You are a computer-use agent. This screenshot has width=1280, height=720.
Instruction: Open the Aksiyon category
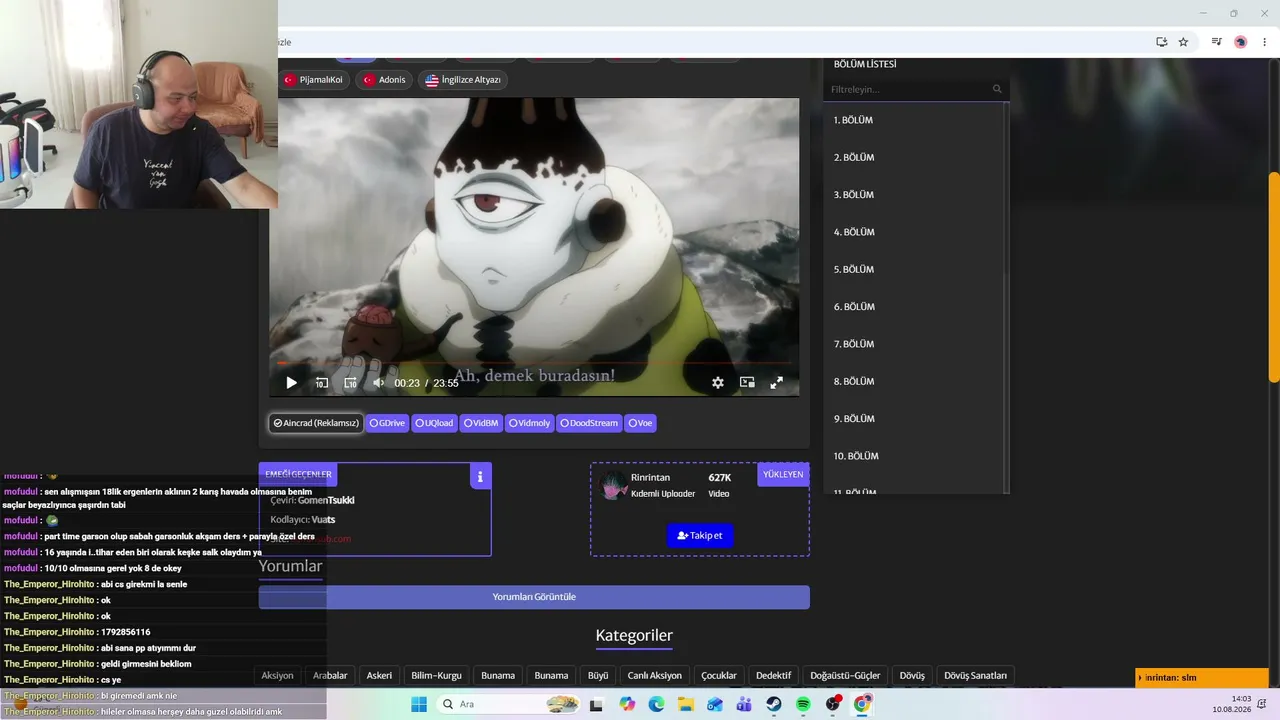tap(278, 675)
